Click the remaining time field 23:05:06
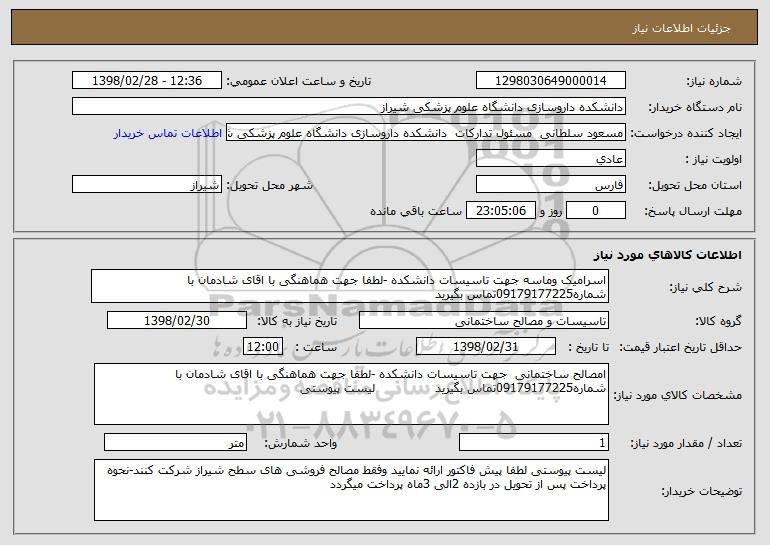This screenshot has width=770, height=545. [x=500, y=211]
